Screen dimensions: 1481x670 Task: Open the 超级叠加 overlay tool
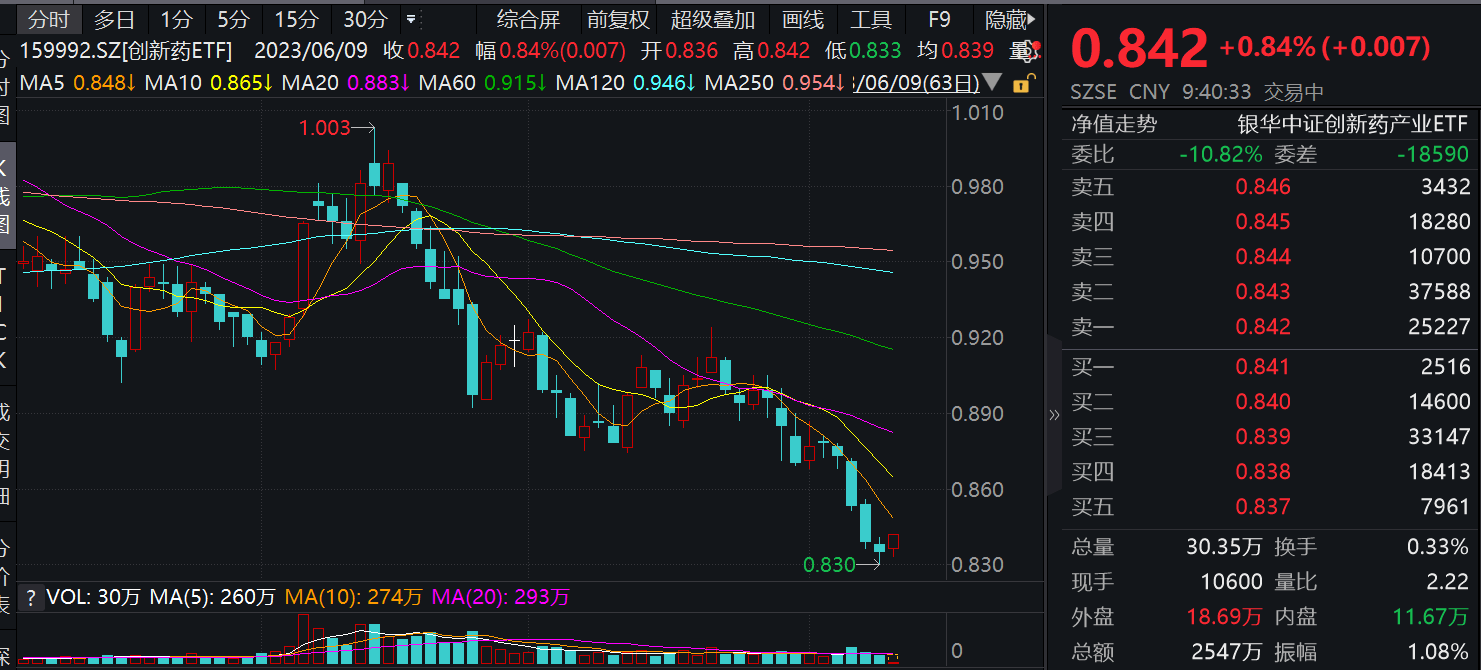coord(713,19)
